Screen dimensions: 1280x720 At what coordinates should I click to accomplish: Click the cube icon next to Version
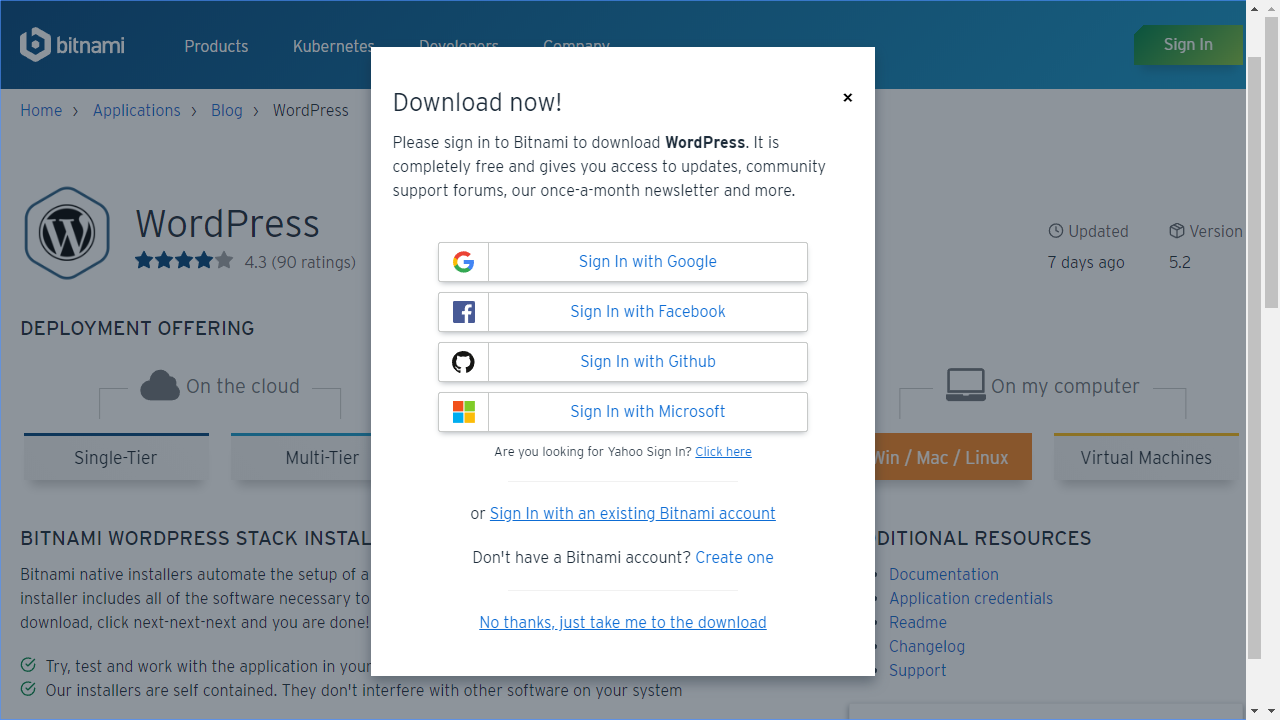point(1176,231)
